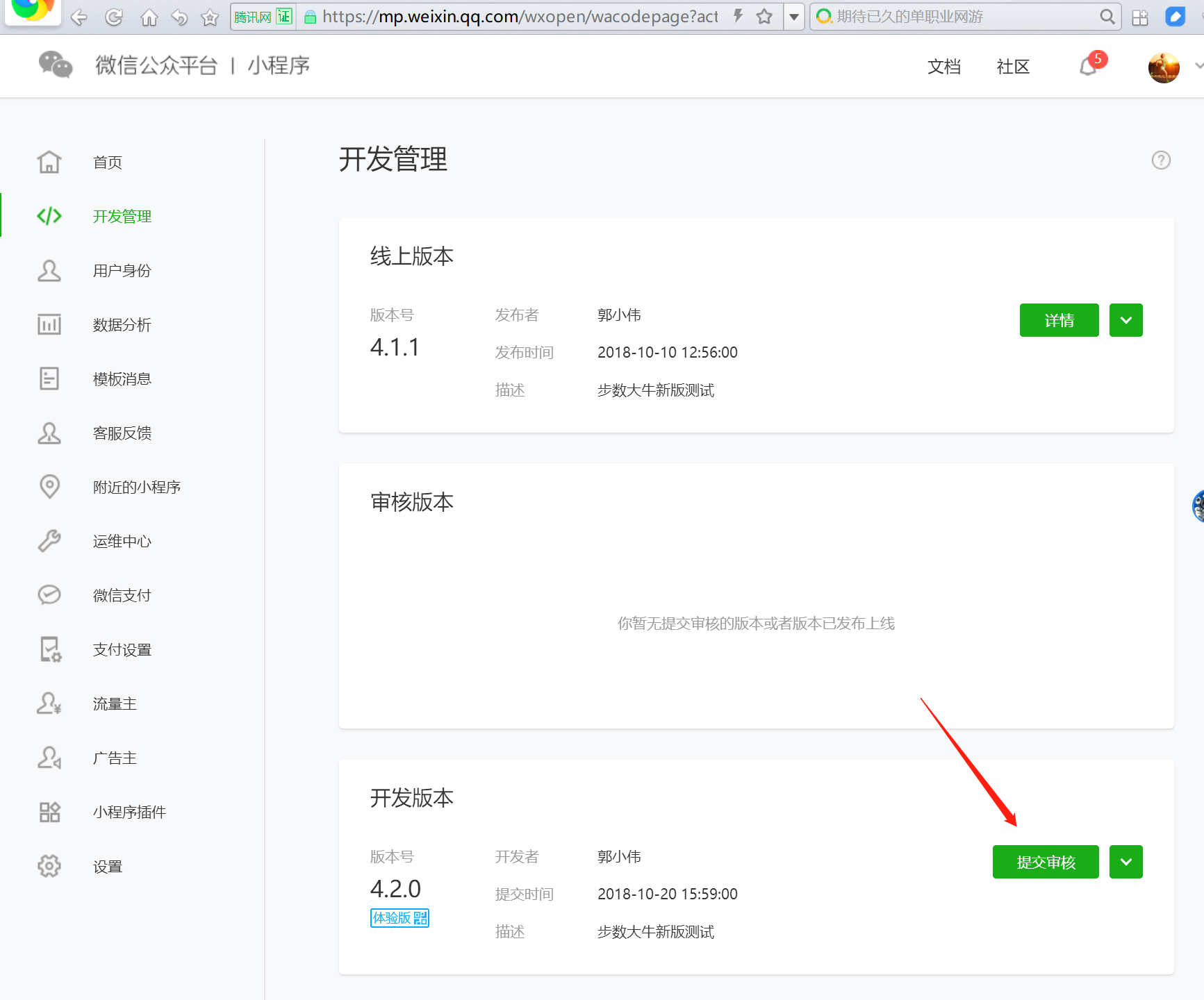Open the 文档 link
1204x1000 pixels.
tap(944, 67)
